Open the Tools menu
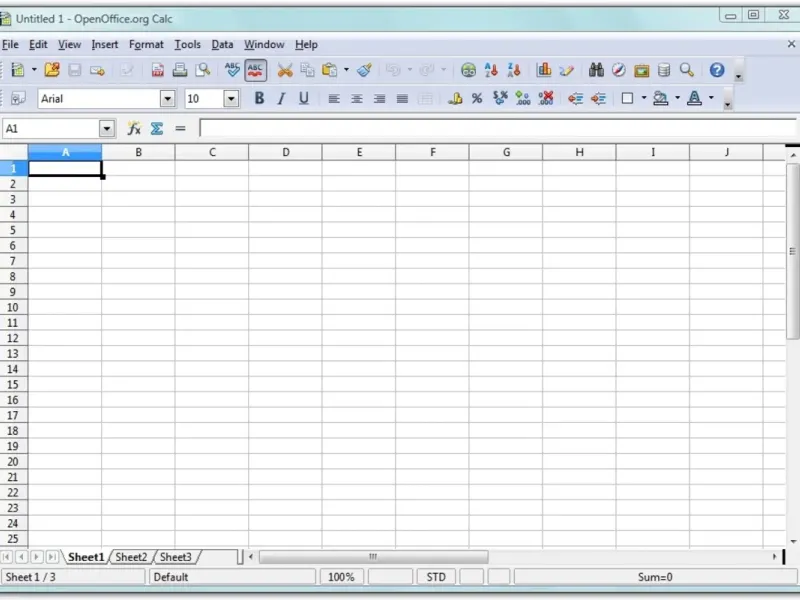This screenshot has height=600, width=800. click(187, 45)
